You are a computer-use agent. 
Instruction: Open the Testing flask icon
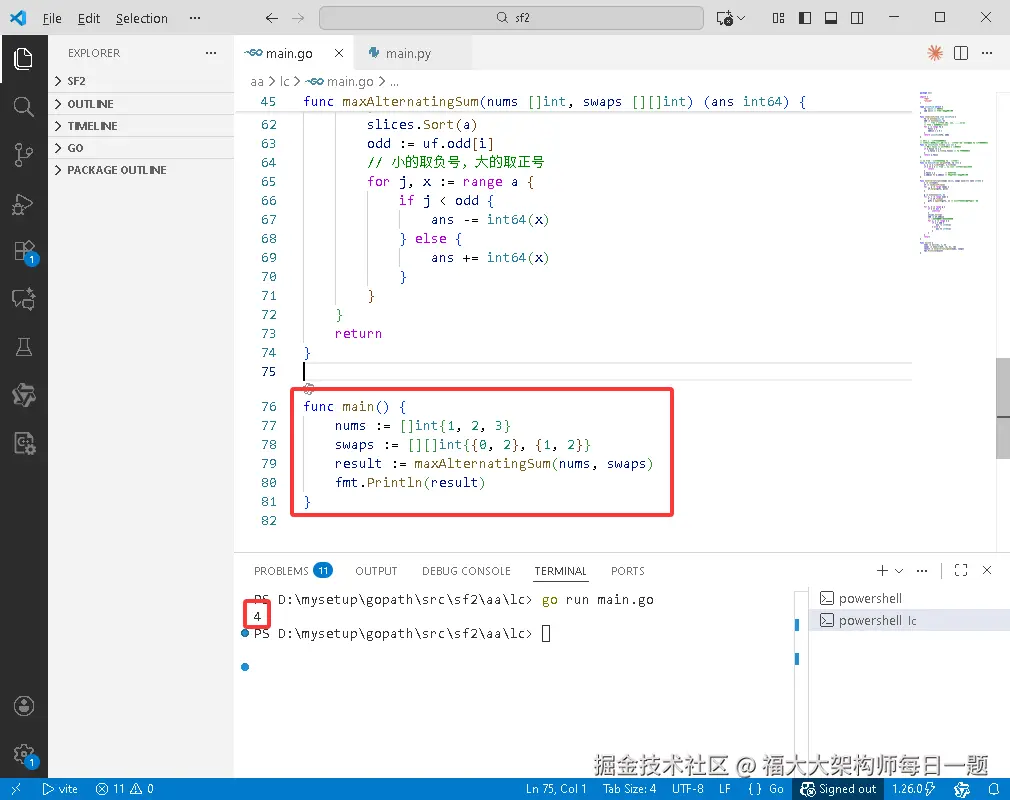[23, 347]
